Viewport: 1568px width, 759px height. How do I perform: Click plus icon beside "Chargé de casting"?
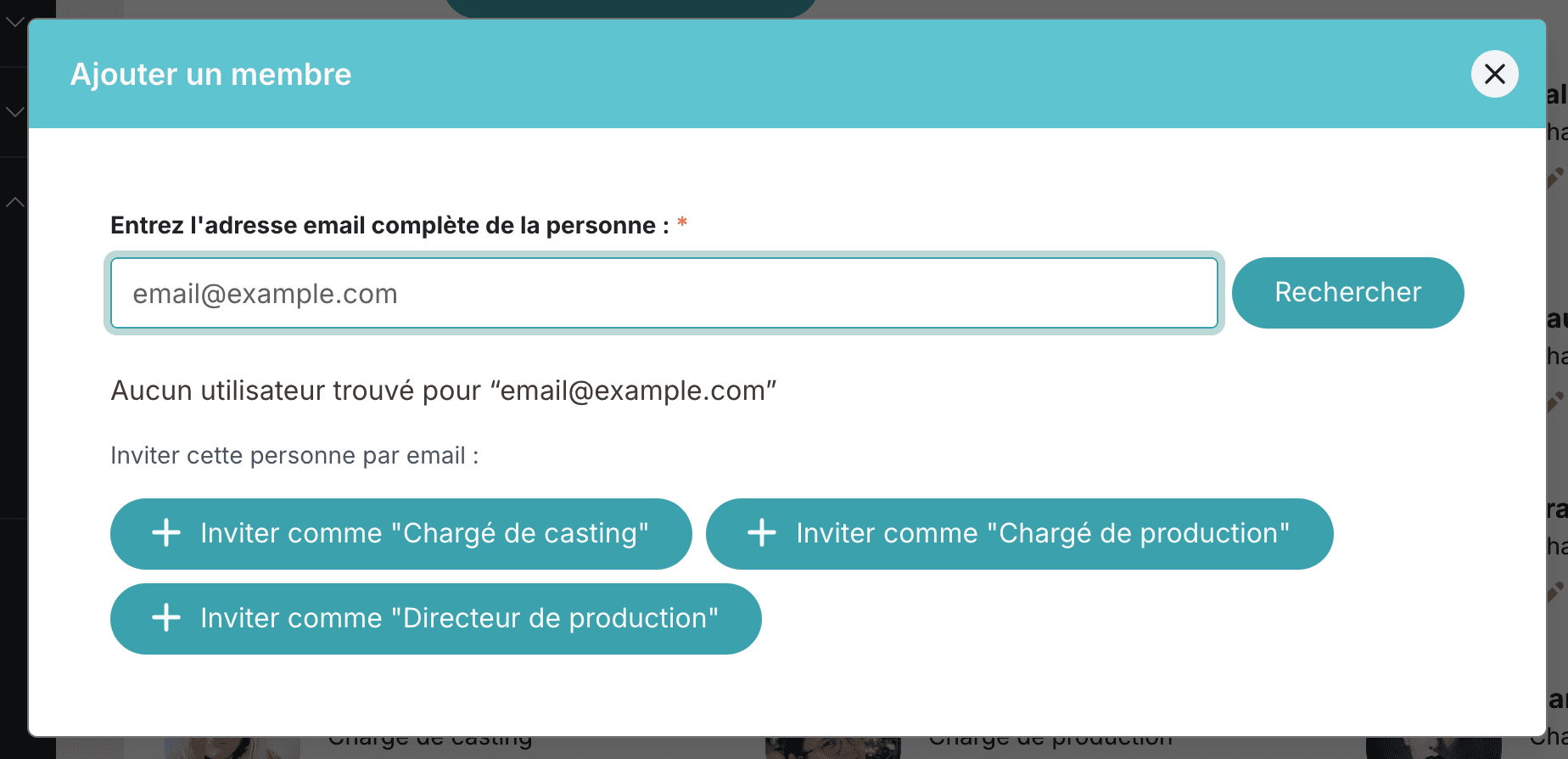tap(166, 533)
